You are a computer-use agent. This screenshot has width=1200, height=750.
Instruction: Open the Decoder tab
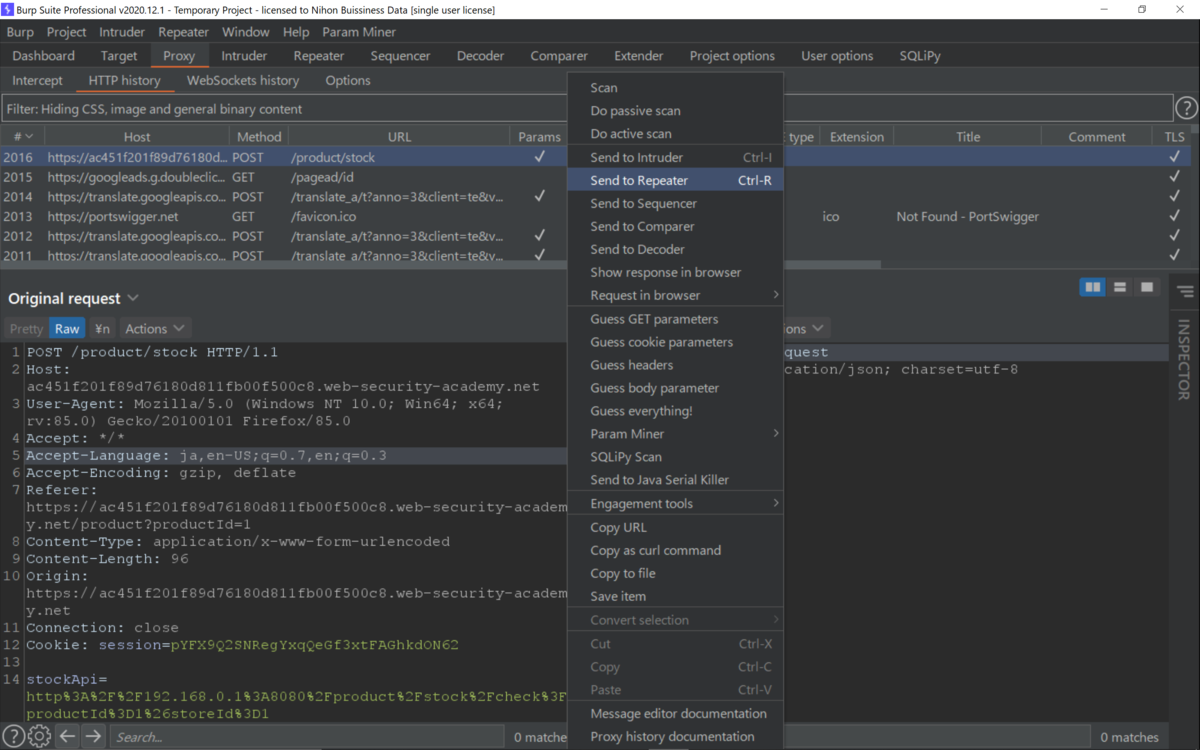481,56
